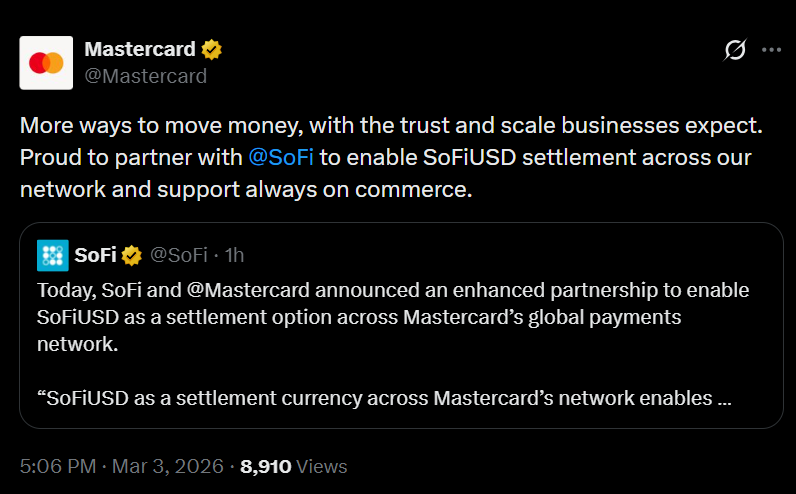Open the quoted post's 1h timestamp
Screen dimensions: 796x494
tap(234, 256)
